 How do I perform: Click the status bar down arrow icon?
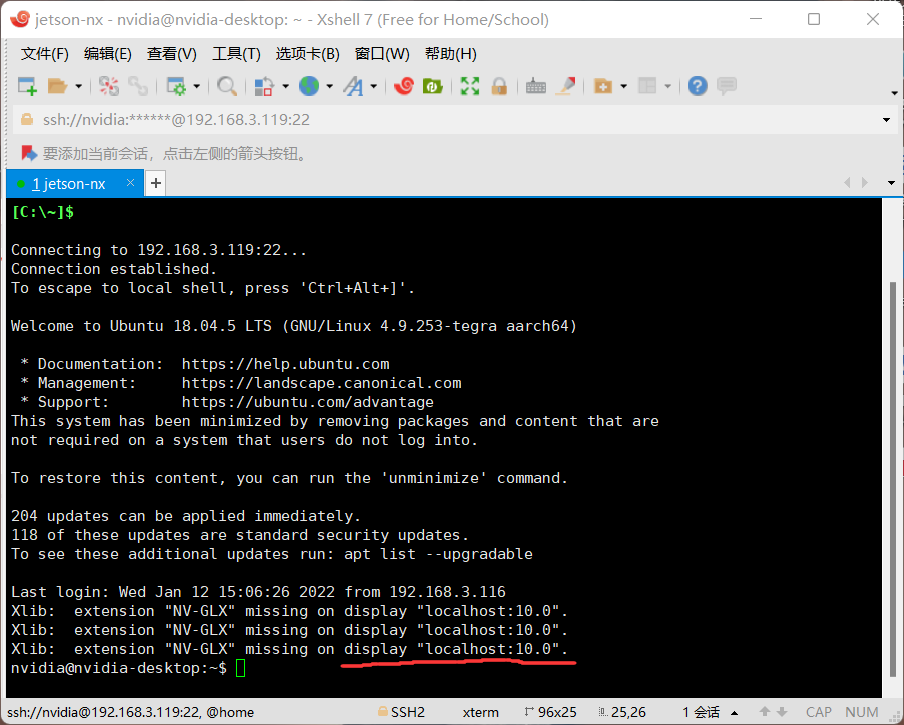[x=782, y=712]
